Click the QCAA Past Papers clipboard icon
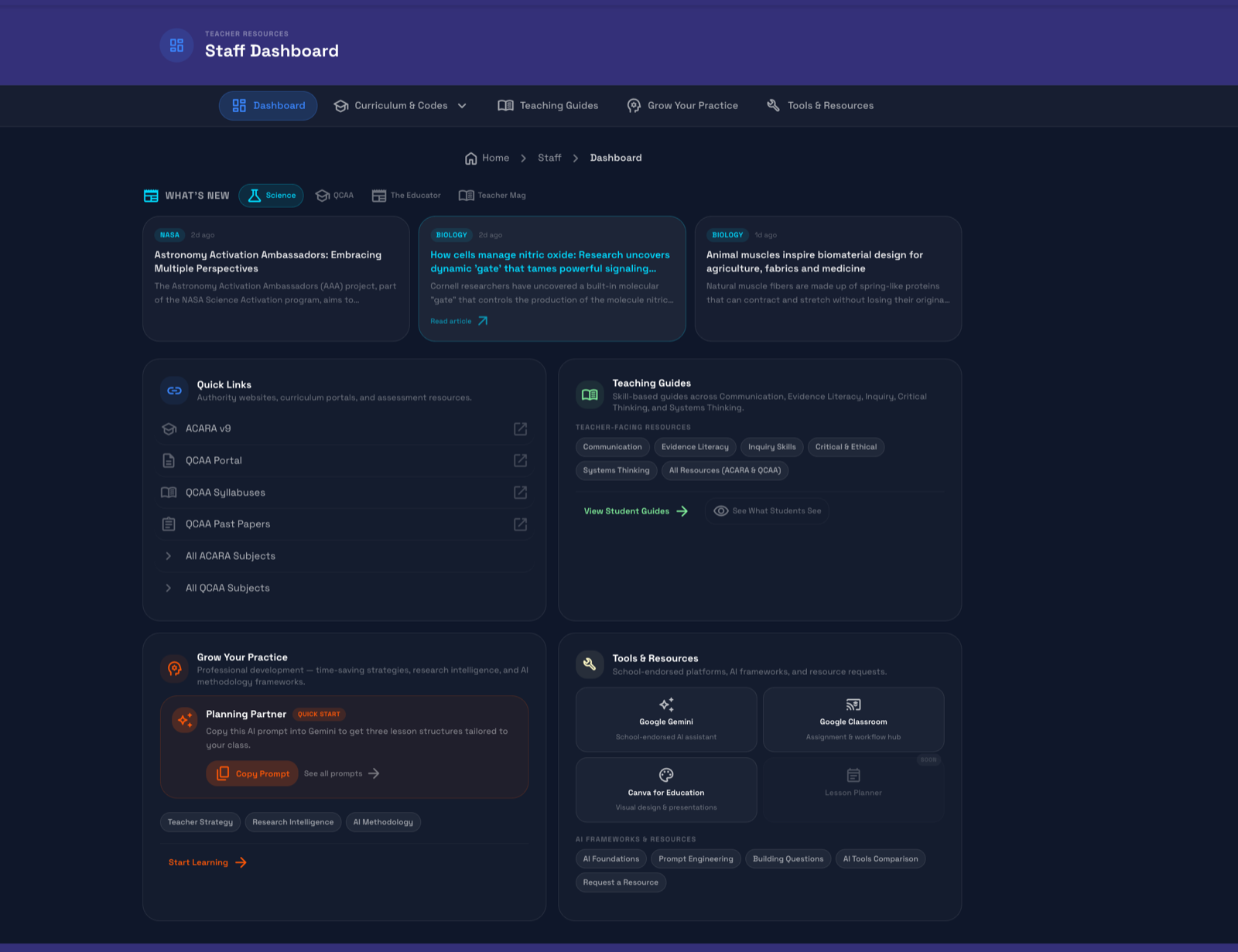The width and height of the screenshot is (1238, 952). [169, 524]
